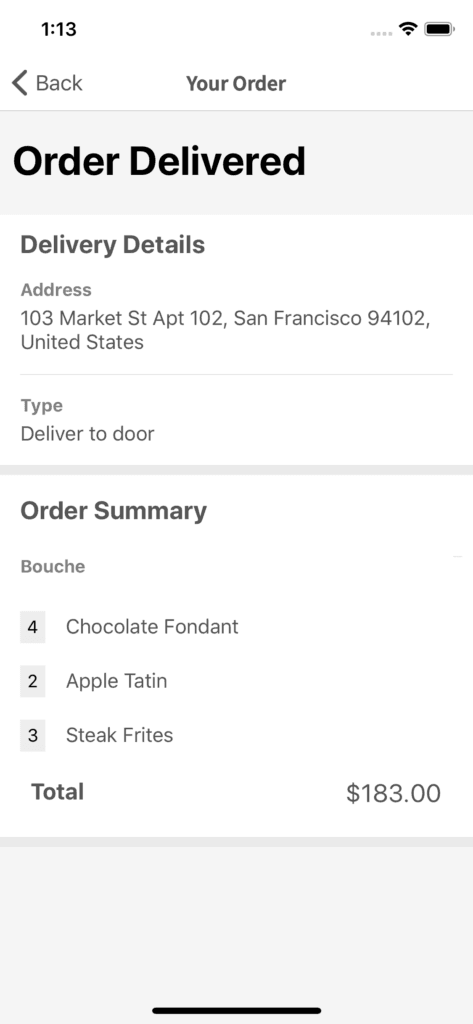Tap the Back chevron arrow icon
Image resolution: width=473 pixels, height=1024 pixels.
pos(20,84)
